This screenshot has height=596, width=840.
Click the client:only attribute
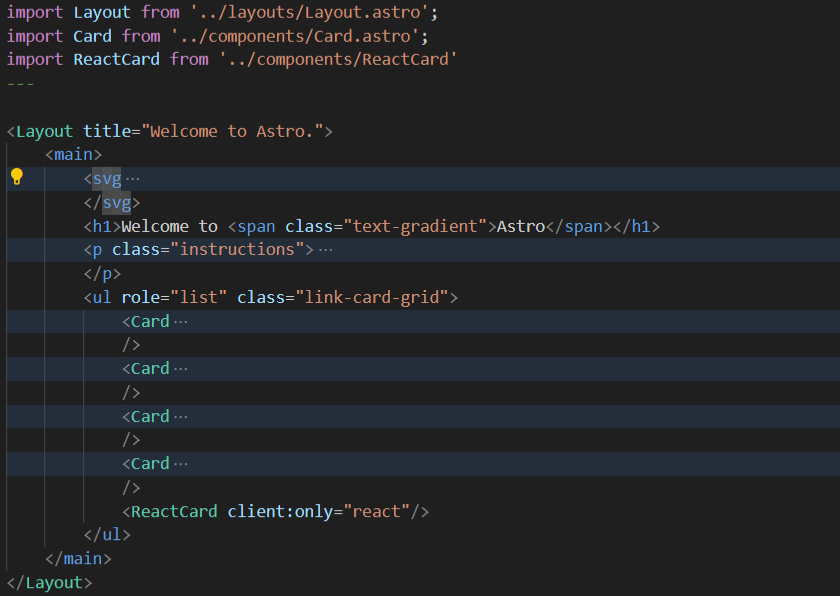(280, 512)
